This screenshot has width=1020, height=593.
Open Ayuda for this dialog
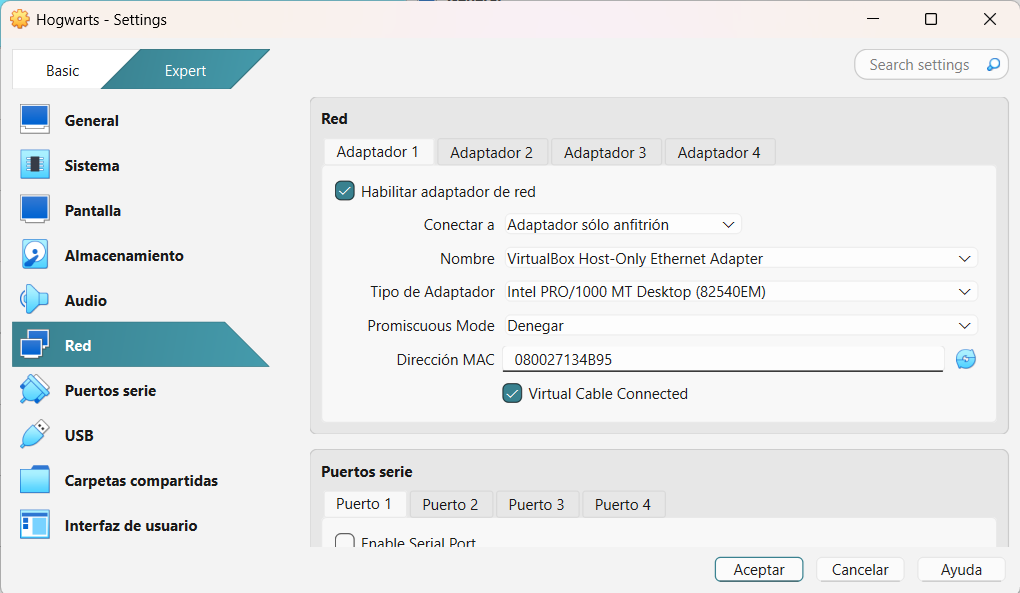pos(960,569)
